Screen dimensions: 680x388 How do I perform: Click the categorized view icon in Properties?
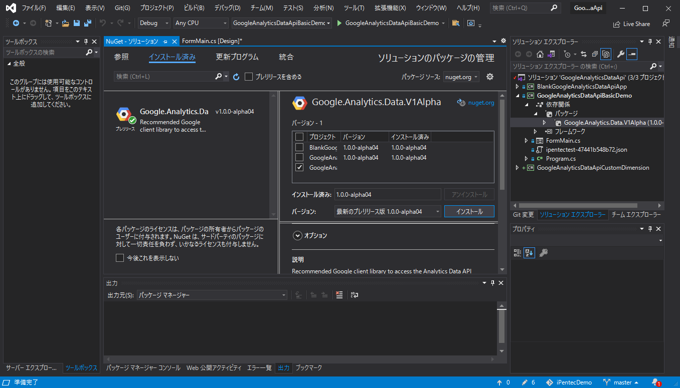click(x=517, y=253)
